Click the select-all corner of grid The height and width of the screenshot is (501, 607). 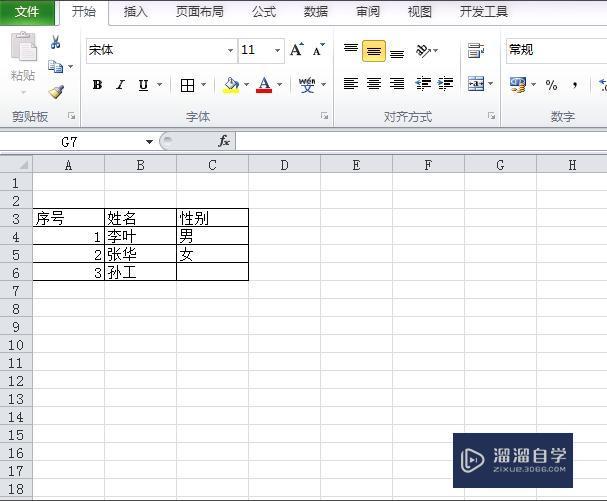coord(16,165)
